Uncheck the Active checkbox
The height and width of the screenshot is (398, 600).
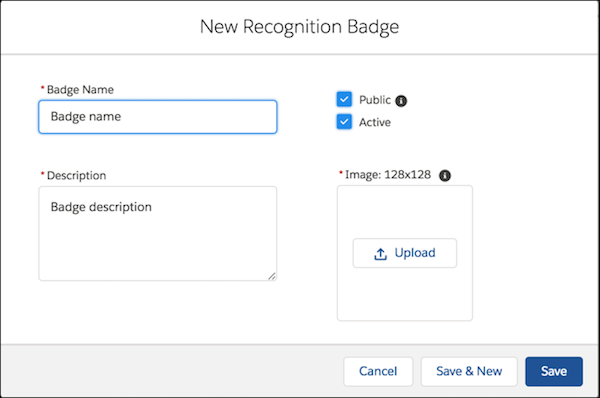pos(344,122)
